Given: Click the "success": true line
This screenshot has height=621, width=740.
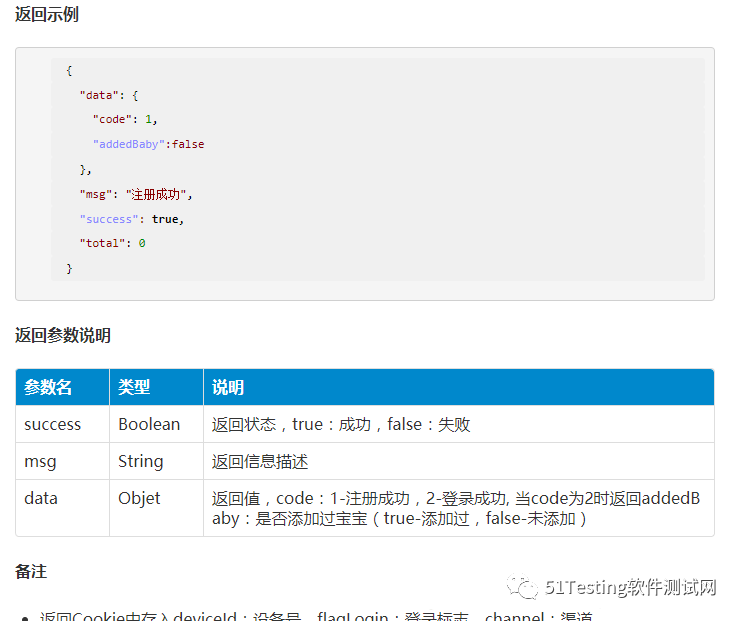Looking at the screenshot, I should click(132, 219).
